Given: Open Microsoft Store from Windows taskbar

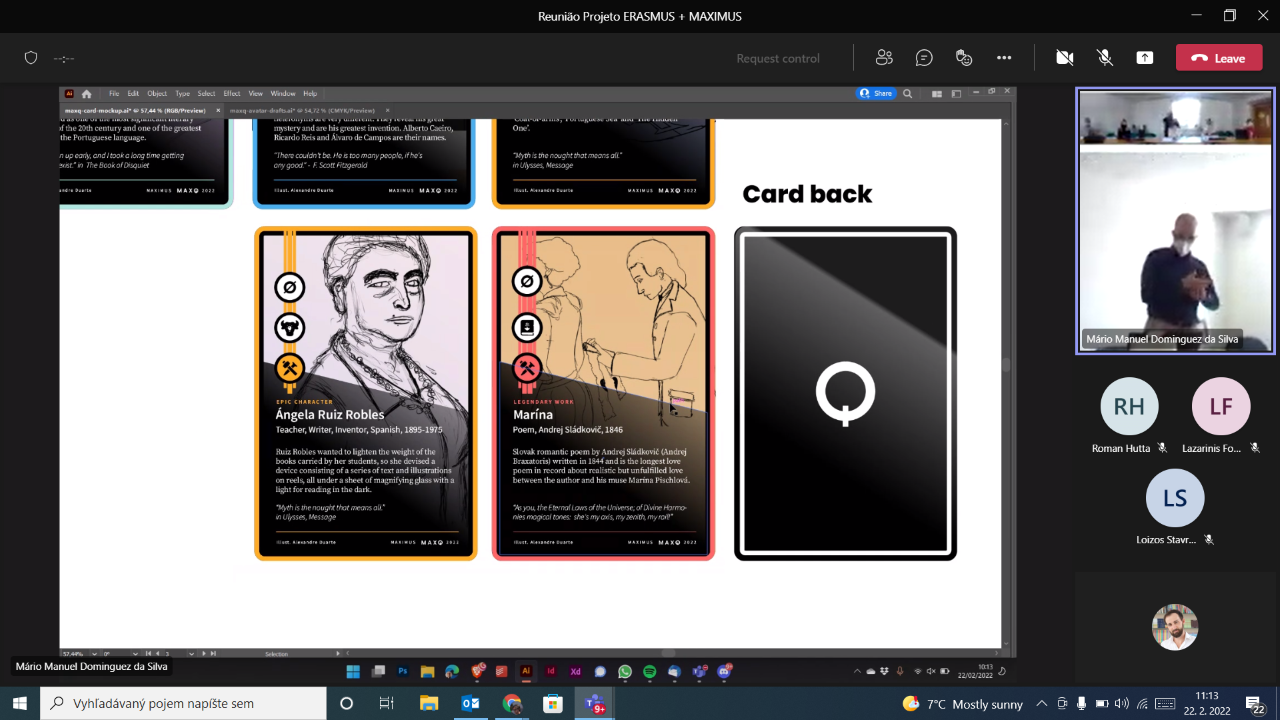Looking at the screenshot, I should tap(552, 703).
